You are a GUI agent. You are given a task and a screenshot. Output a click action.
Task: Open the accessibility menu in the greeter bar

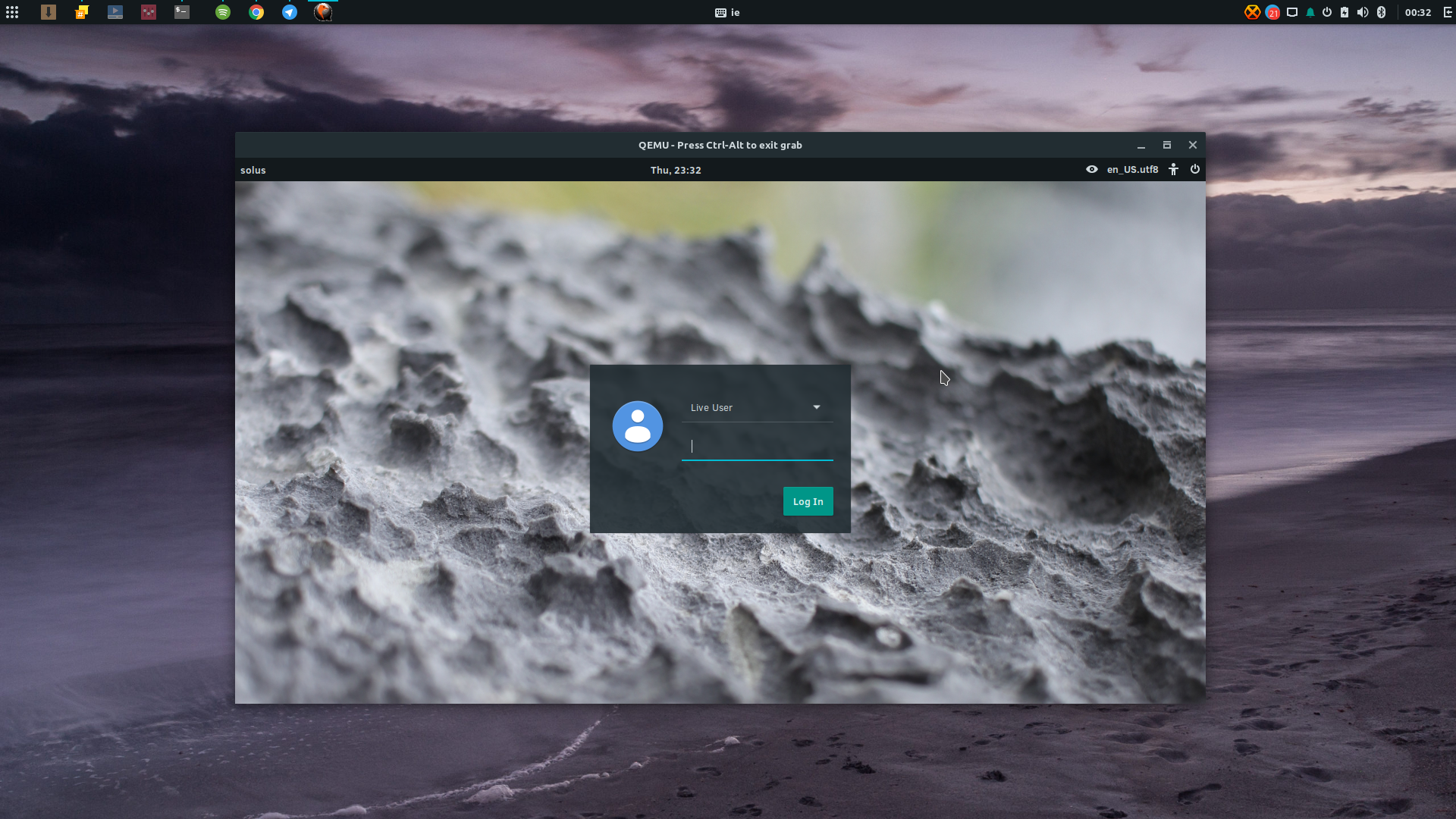(x=1174, y=169)
